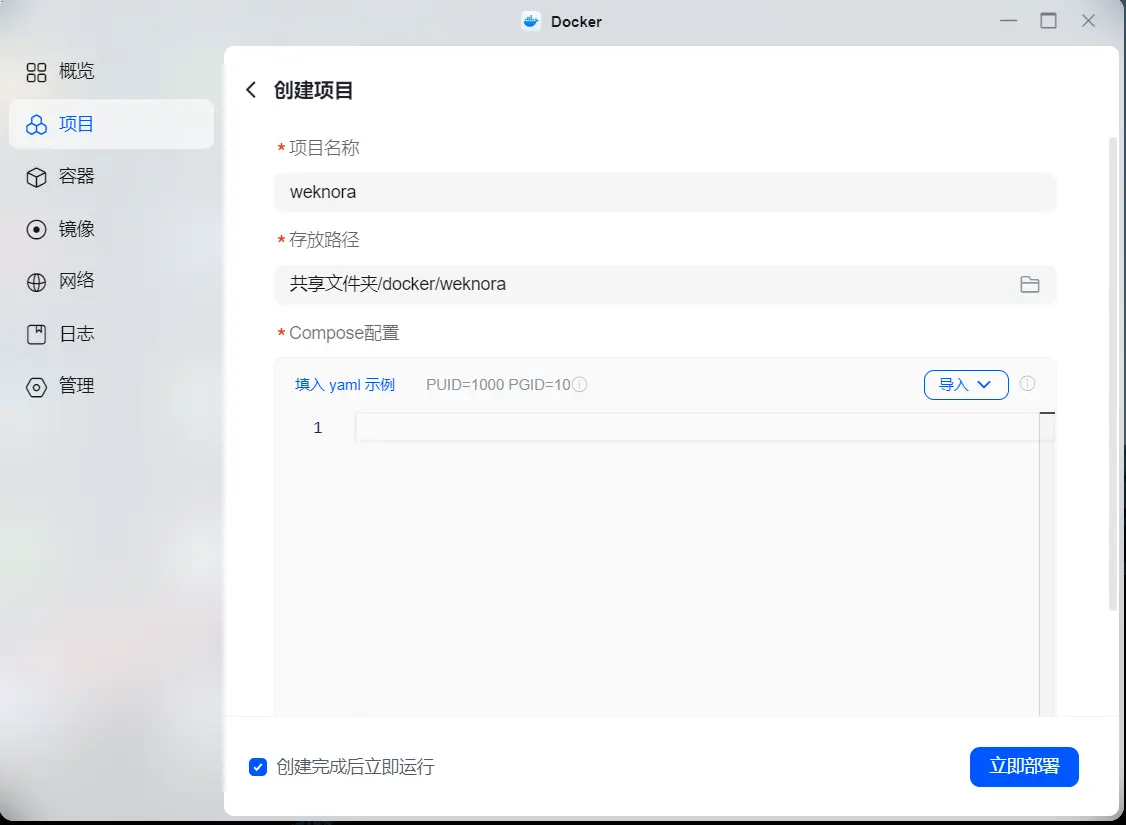
Task: Click the 存放路径 label
Action: [324, 240]
